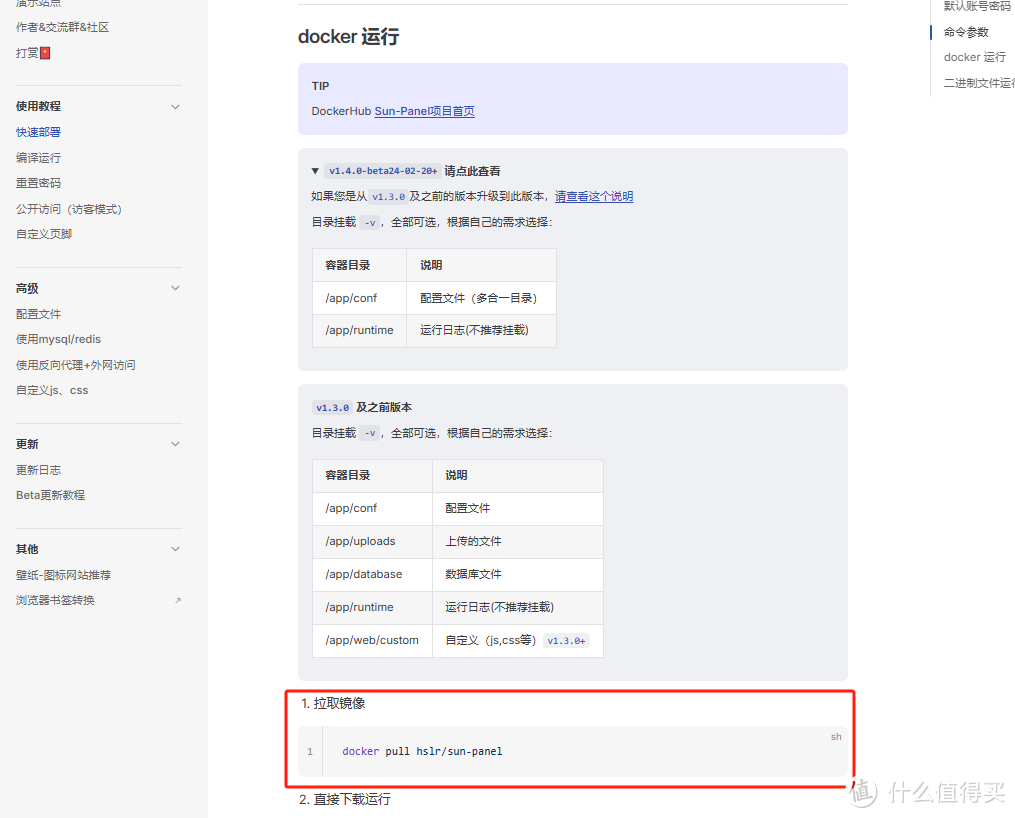Collapse the v1.4.0-beta24-02-20+ details triangle

(x=315, y=171)
